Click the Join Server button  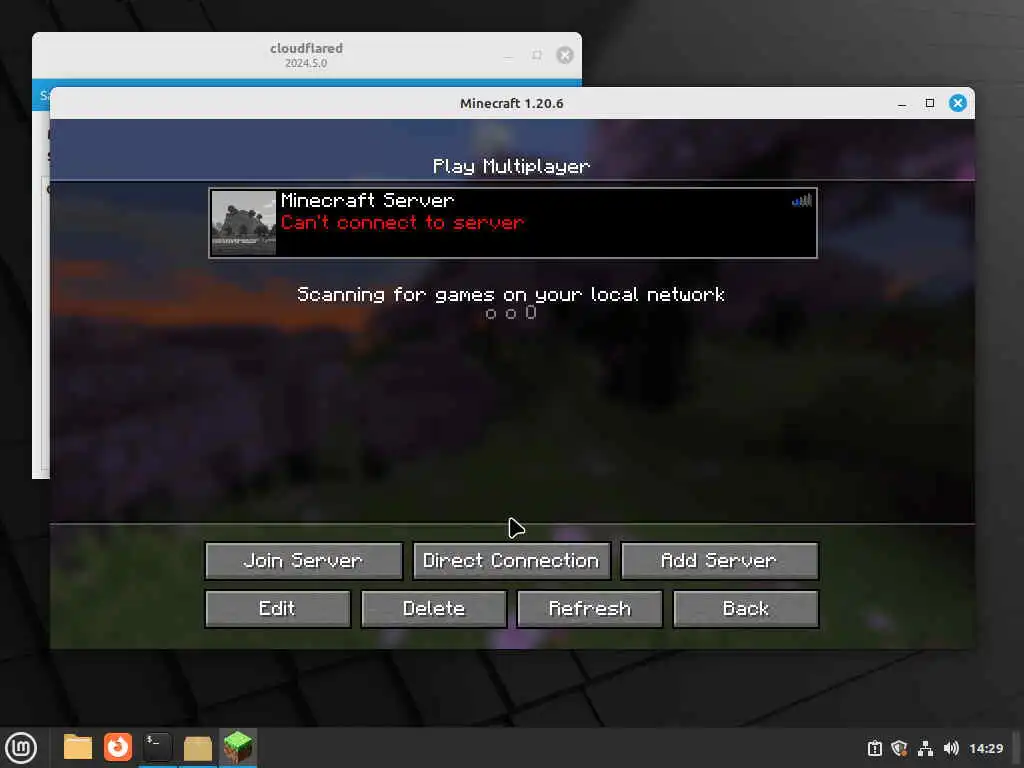304,561
